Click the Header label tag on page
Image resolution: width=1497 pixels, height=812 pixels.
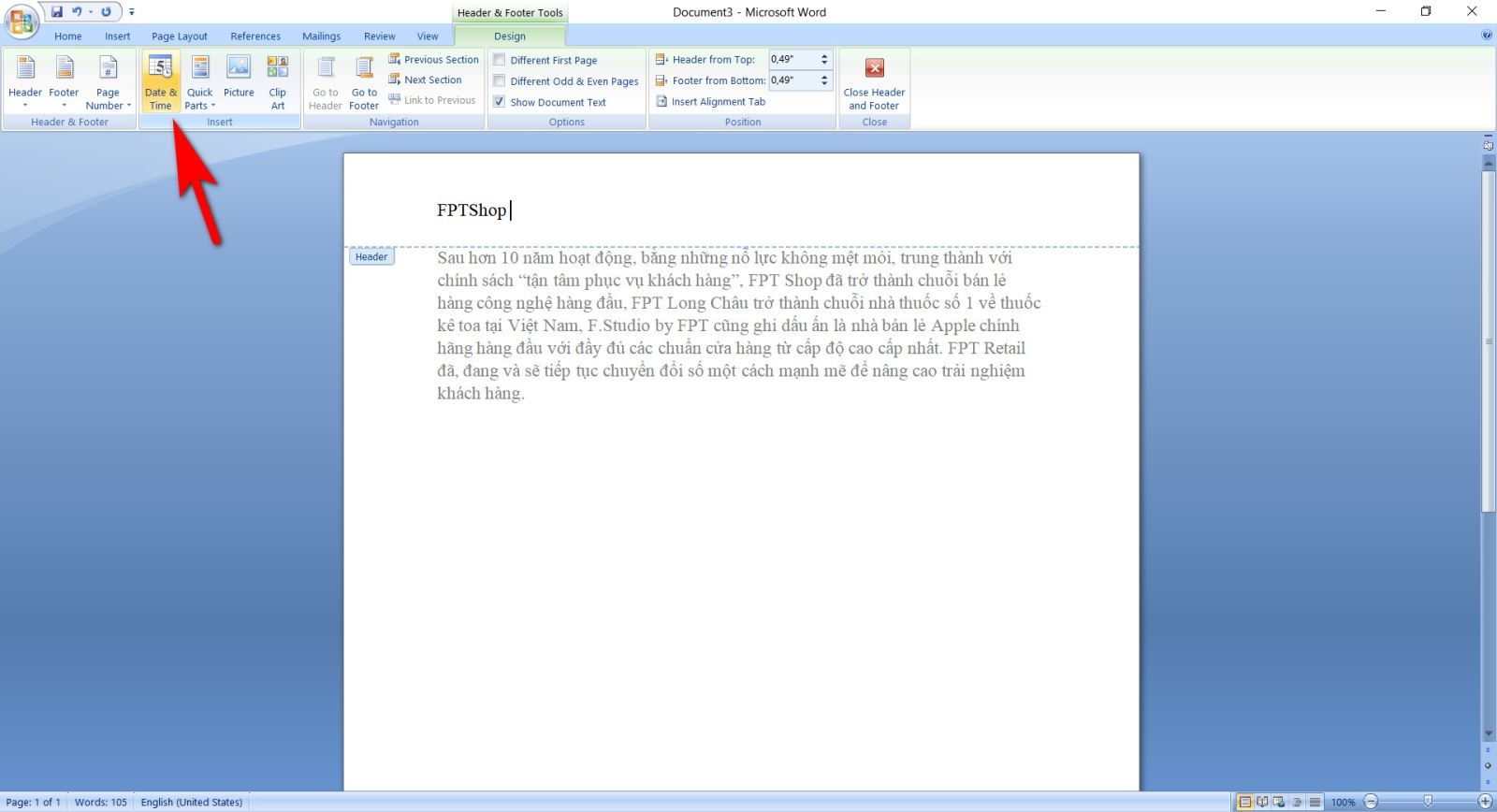point(371,256)
